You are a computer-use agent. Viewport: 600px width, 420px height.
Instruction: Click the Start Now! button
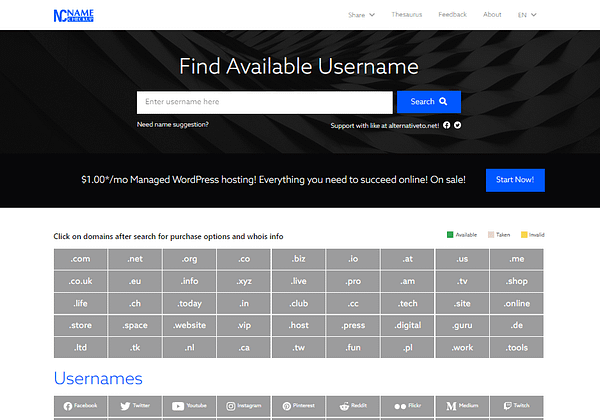click(515, 180)
